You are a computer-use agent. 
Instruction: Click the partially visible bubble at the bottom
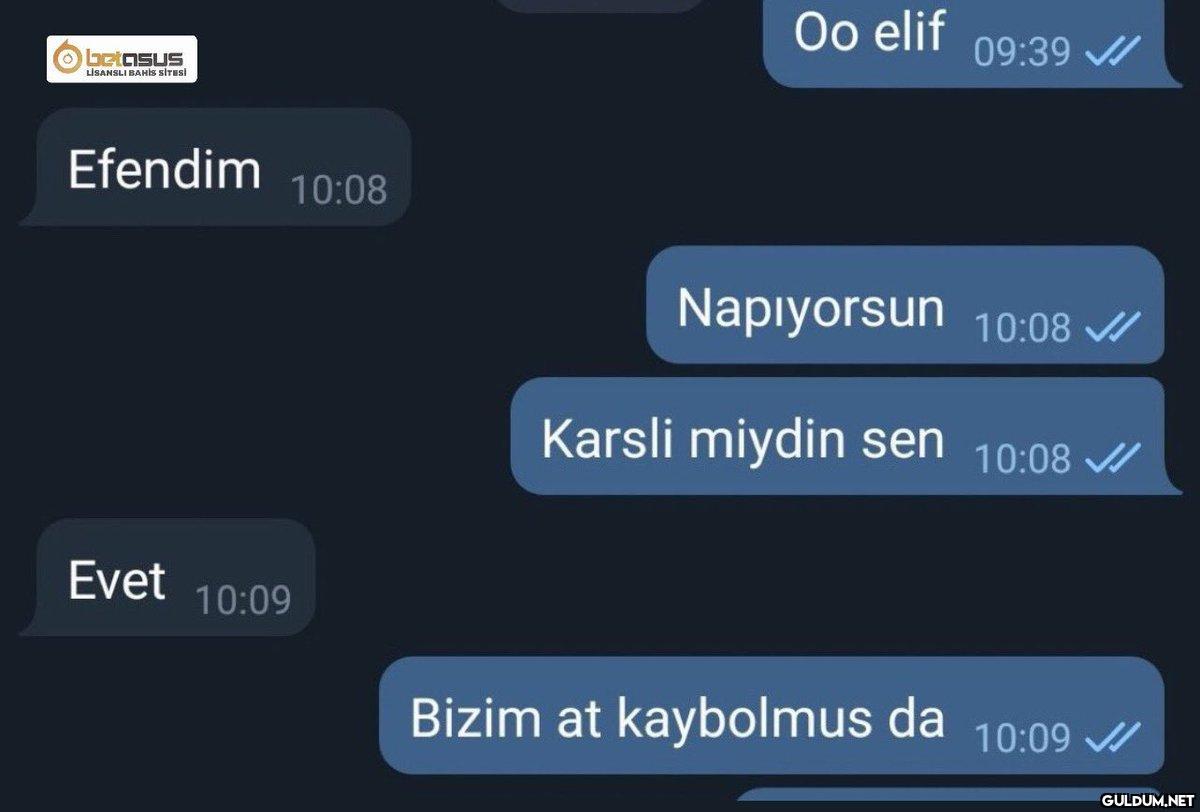[x=915, y=799]
